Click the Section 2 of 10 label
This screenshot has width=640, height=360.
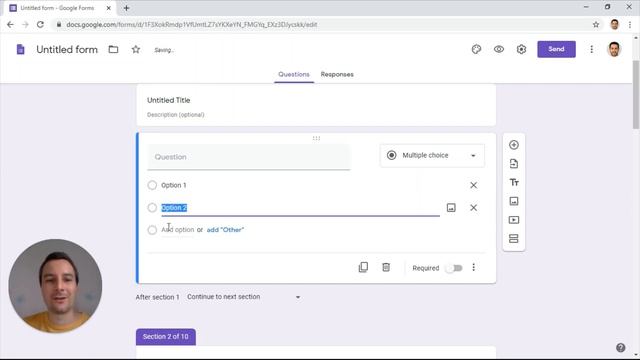tap(166, 337)
